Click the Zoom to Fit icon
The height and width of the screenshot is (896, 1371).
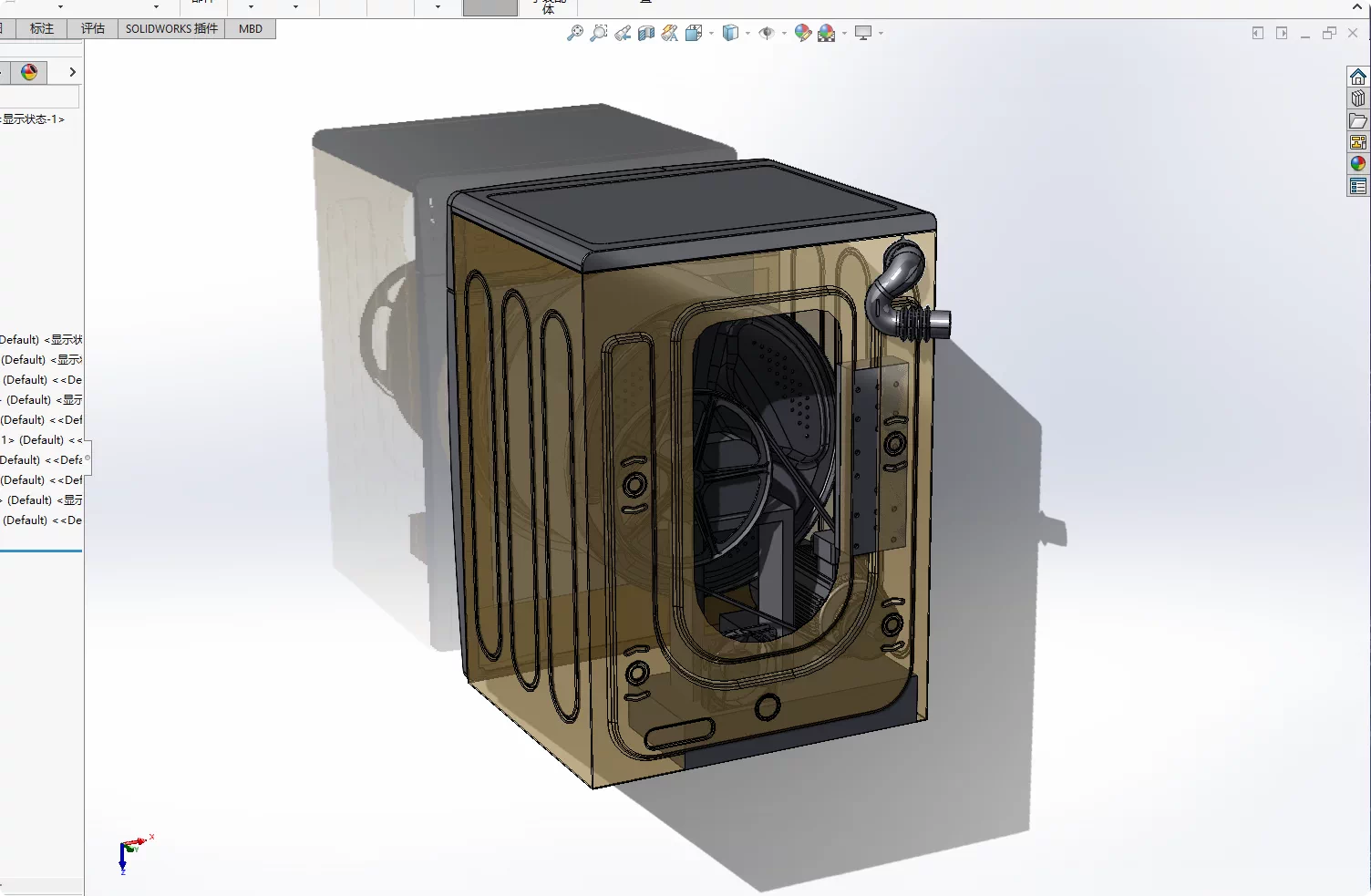(575, 33)
